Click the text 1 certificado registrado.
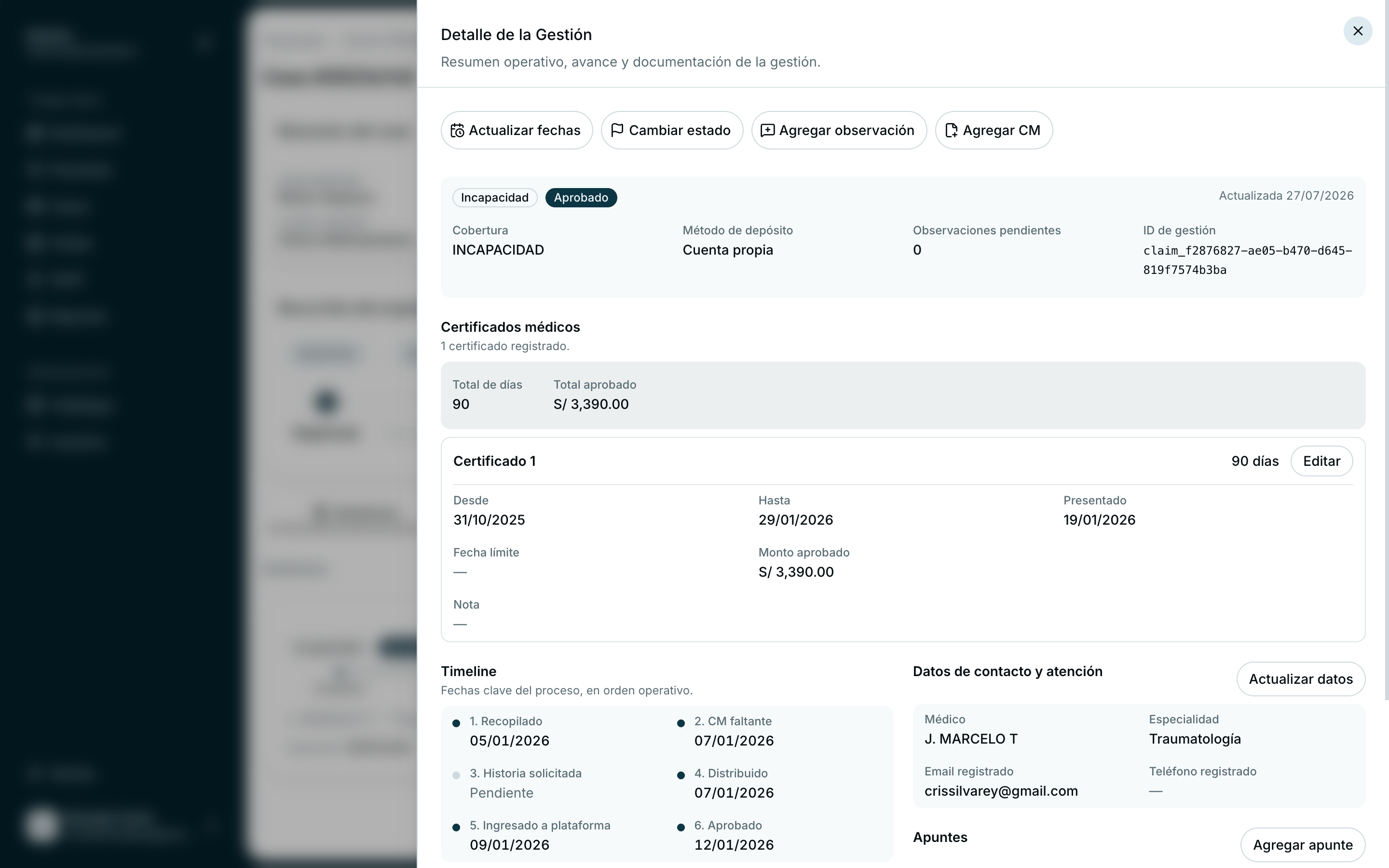 [x=505, y=346]
